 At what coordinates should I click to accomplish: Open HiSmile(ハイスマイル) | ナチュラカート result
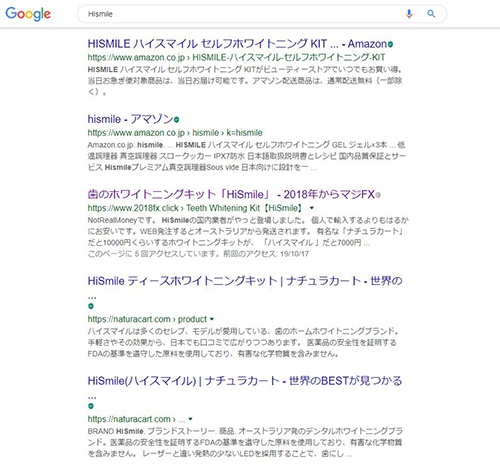[x=245, y=381]
